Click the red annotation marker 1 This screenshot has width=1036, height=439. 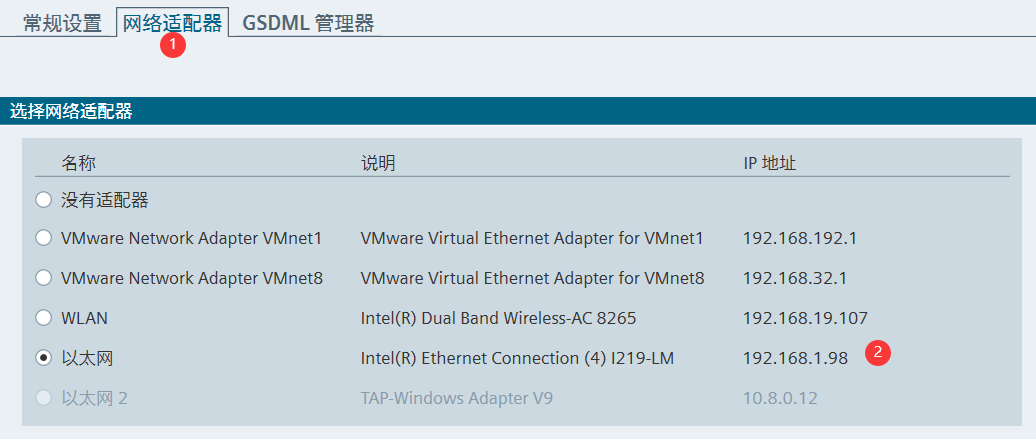tap(173, 44)
